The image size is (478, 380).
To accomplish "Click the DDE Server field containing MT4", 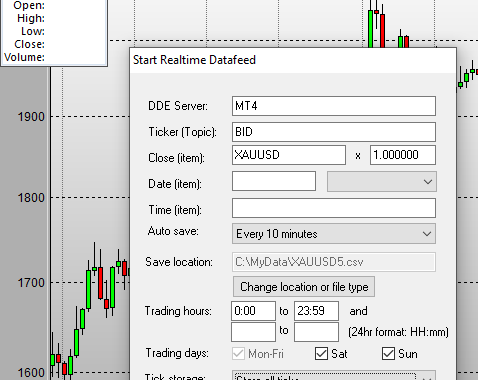I will point(334,106).
